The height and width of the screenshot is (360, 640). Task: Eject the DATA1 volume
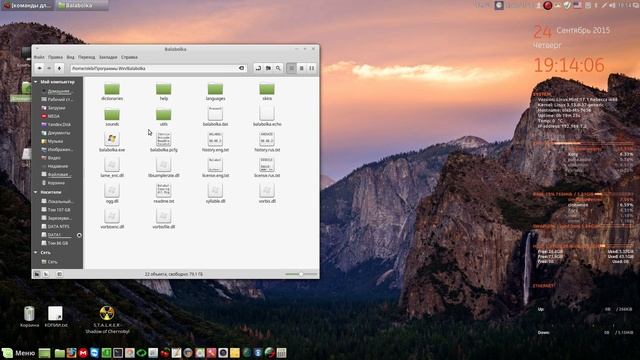[79, 235]
